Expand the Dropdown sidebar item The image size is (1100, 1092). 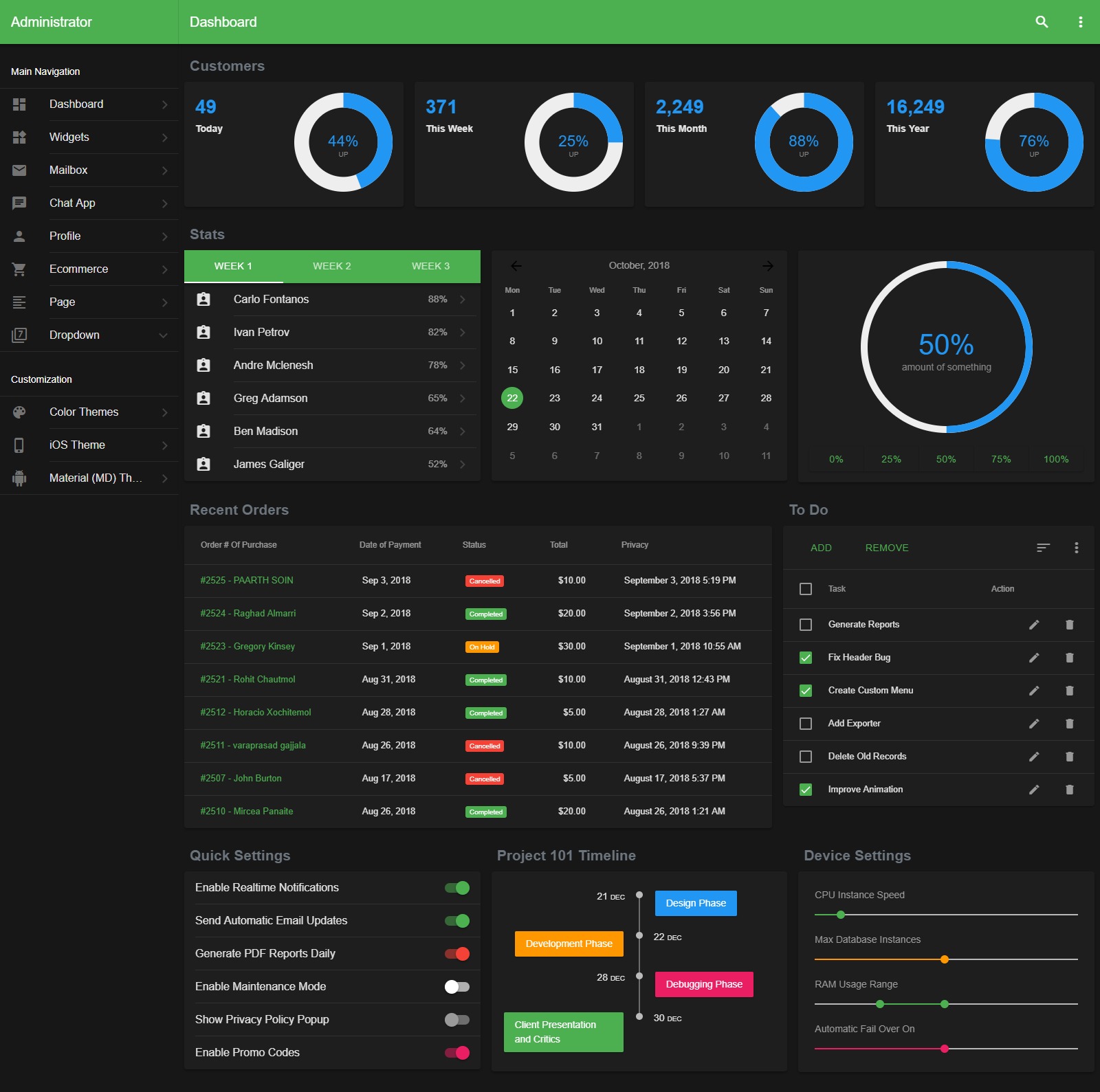(x=163, y=335)
